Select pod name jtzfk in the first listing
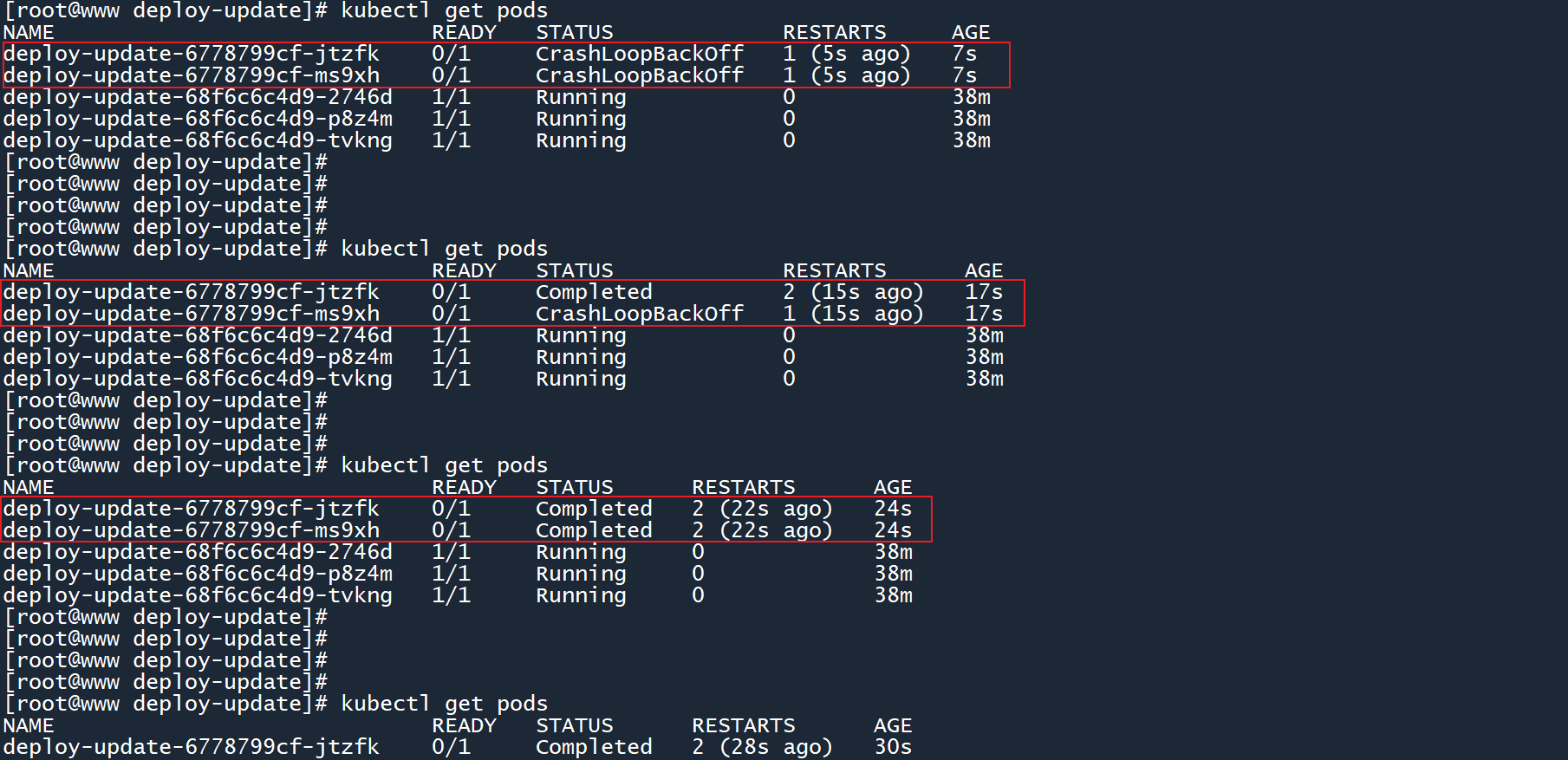Image resolution: width=1568 pixels, height=760 pixels. click(191, 54)
